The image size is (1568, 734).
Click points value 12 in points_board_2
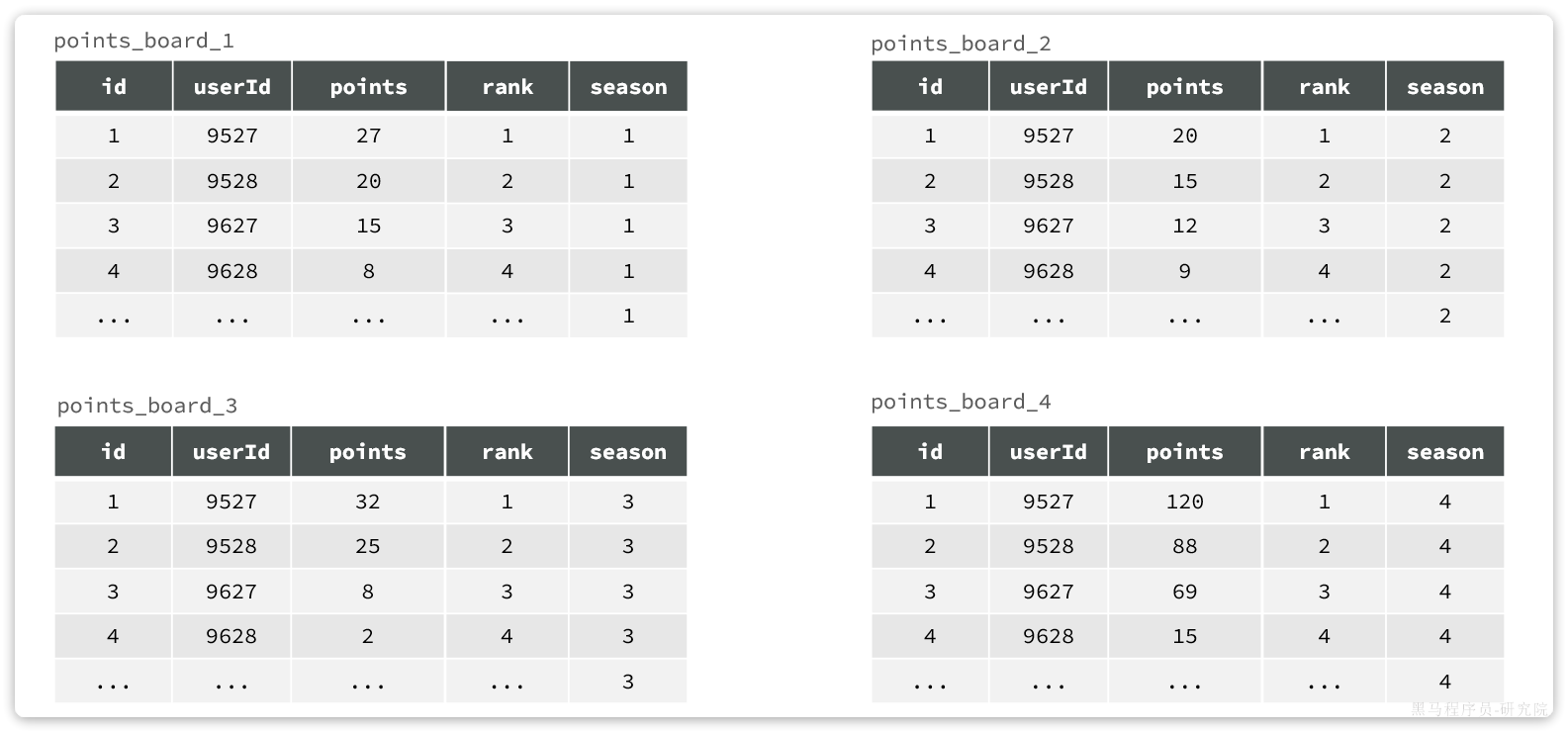(1185, 226)
